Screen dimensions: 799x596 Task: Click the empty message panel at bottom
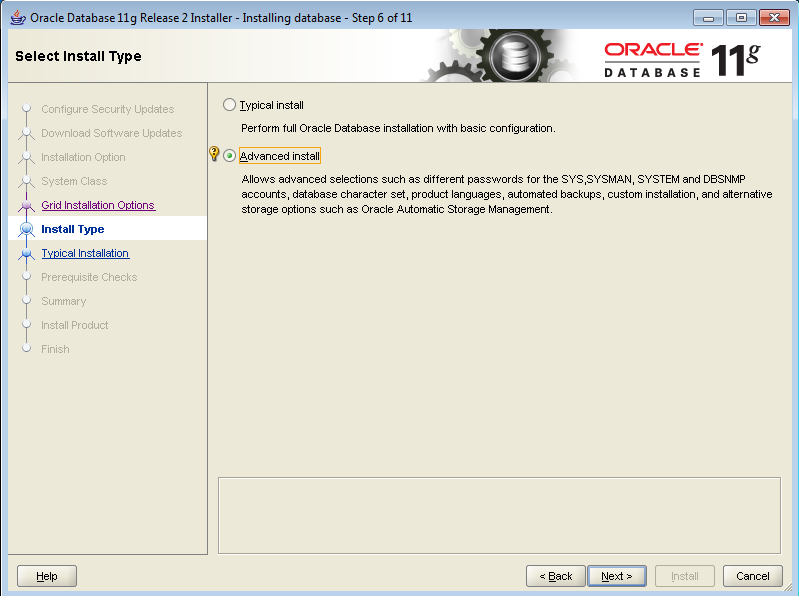point(499,516)
